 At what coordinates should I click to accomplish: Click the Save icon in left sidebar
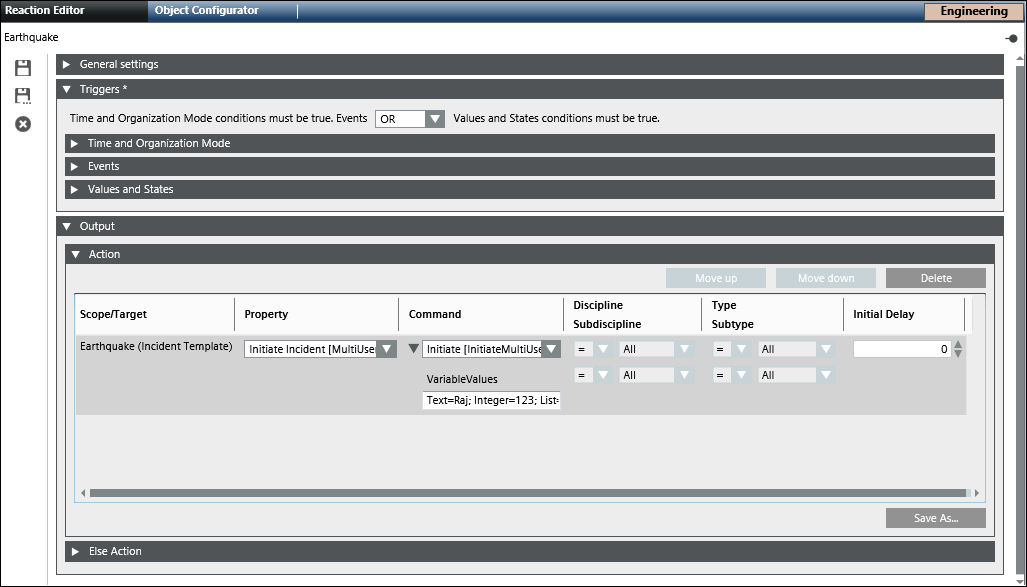coord(23,68)
